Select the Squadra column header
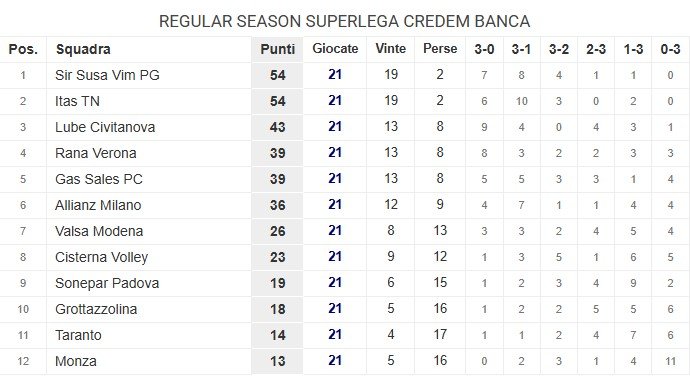The image size is (690, 380). click(x=83, y=49)
